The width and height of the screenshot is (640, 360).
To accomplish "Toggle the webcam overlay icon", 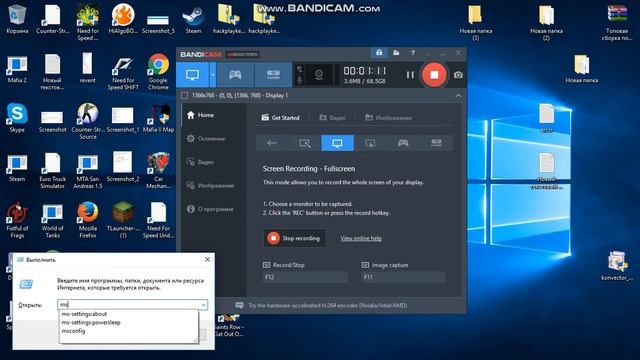I will tap(319, 74).
